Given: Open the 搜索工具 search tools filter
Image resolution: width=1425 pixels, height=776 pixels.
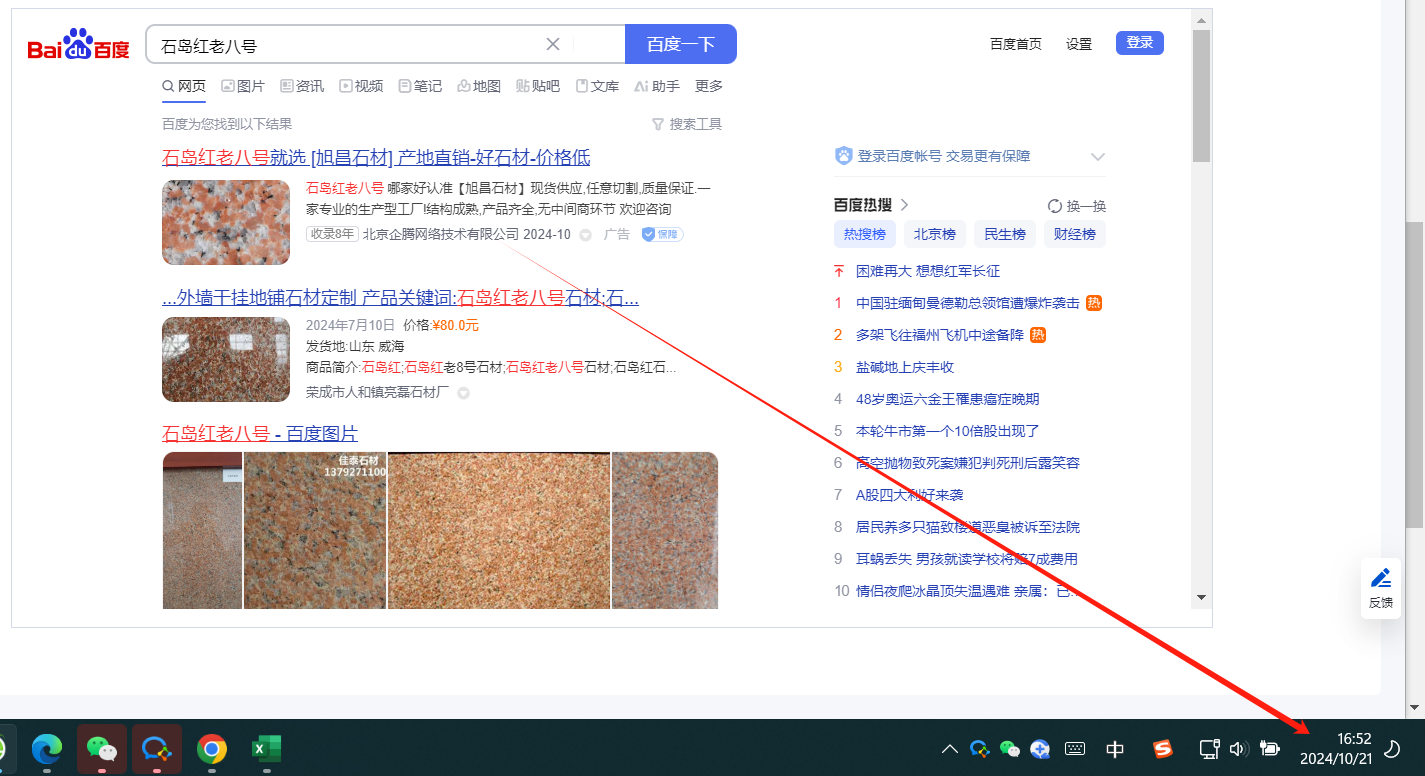Looking at the screenshot, I should [686, 124].
